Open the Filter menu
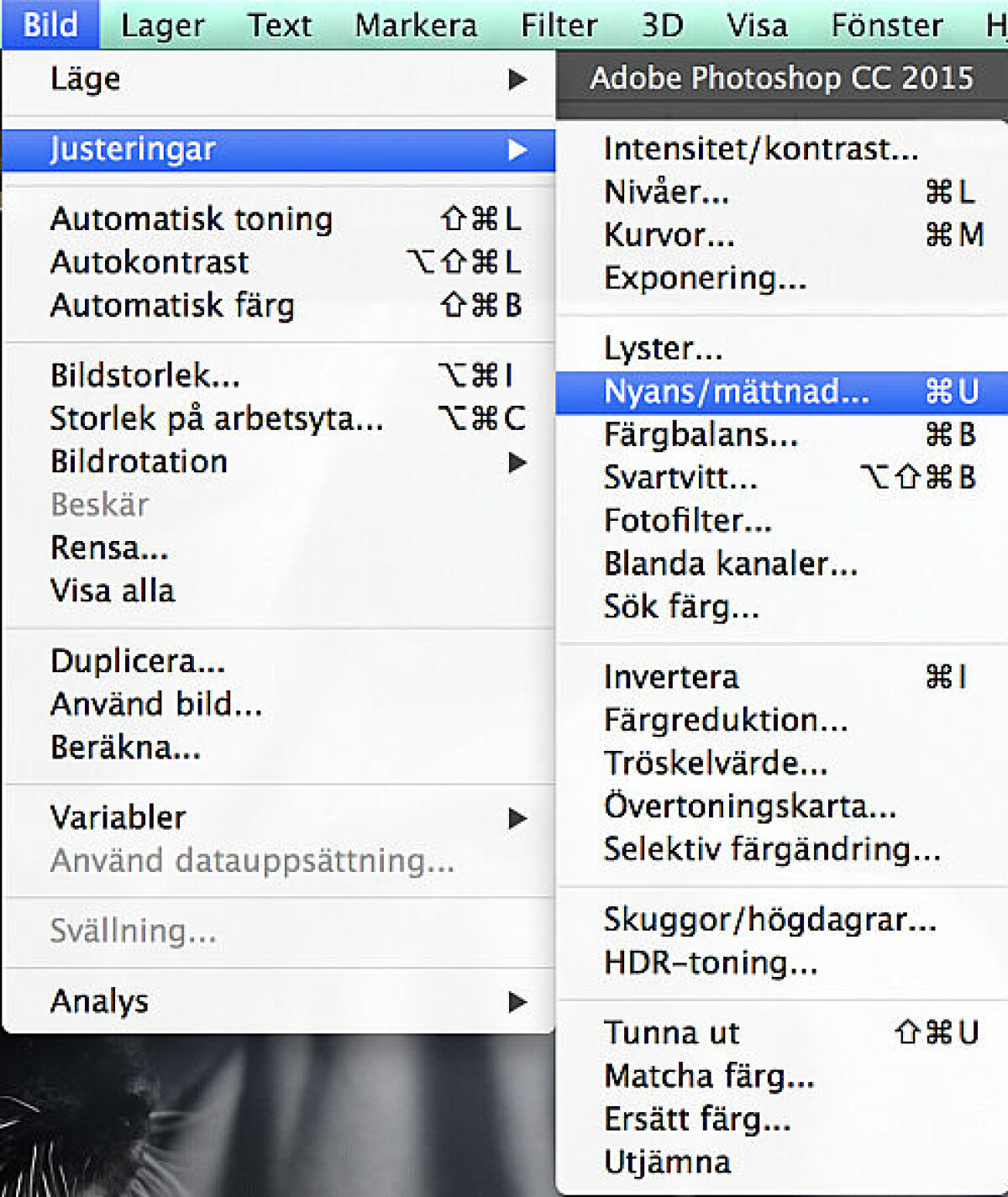This screenshot has width=1008, height=1197. tap(559, 25)
